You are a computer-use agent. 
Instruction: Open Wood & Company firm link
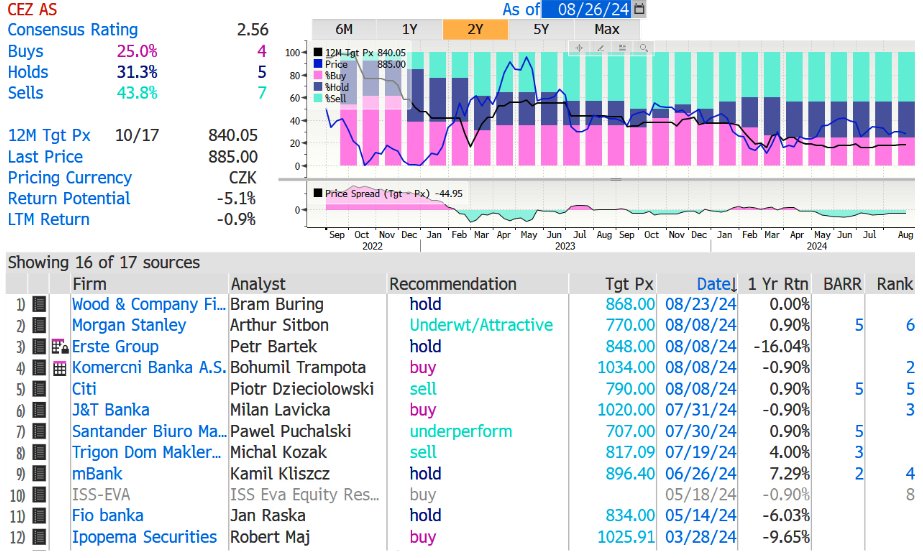click(x=148, y=304)
